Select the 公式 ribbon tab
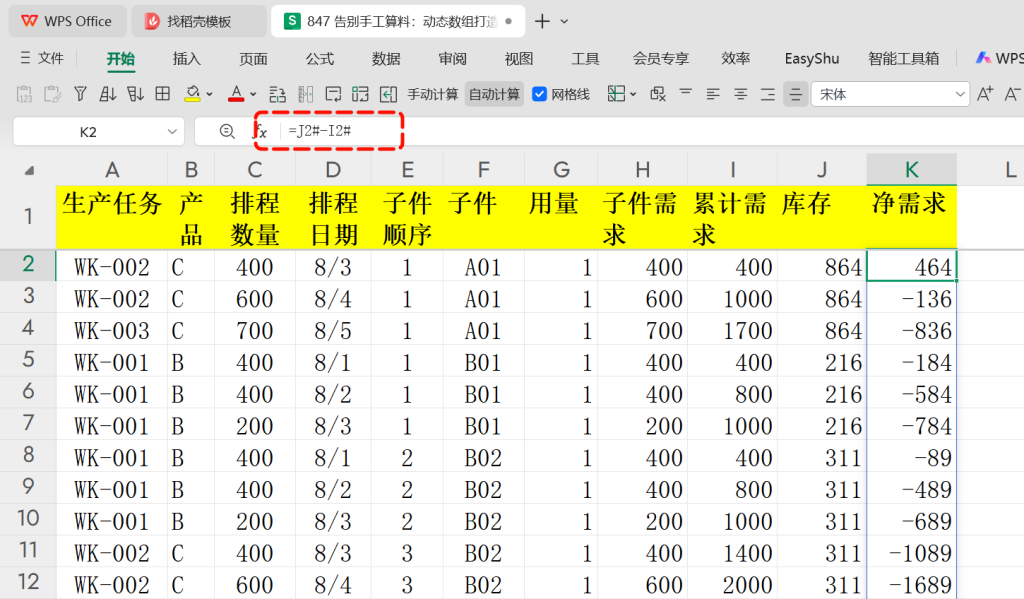This screenshot has height=599, width=1024. [x=320, y=59]
